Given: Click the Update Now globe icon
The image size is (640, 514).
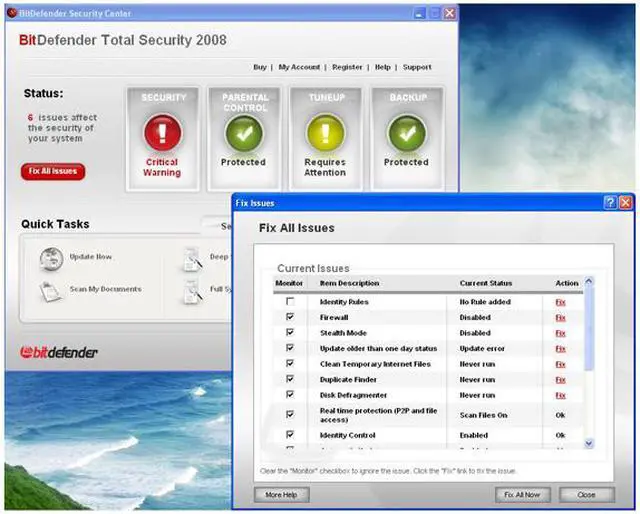Looking at the screenshot, I should tap(51, 258).
